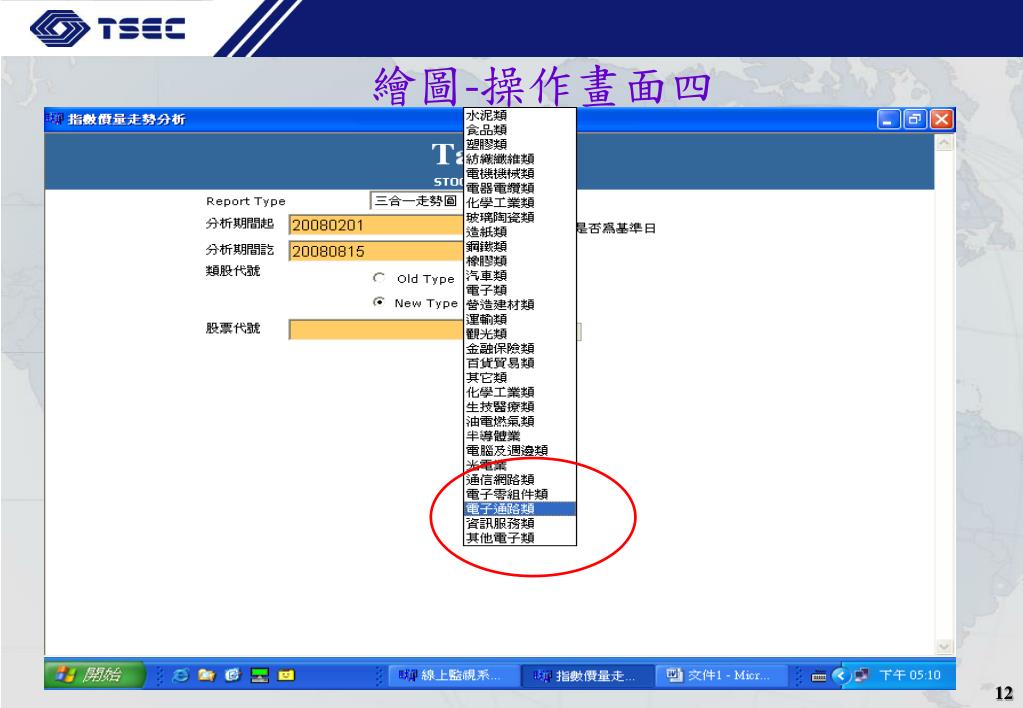Click the keyboard language bar icon in tray
1023x708 pixels.
click(819, 676)
